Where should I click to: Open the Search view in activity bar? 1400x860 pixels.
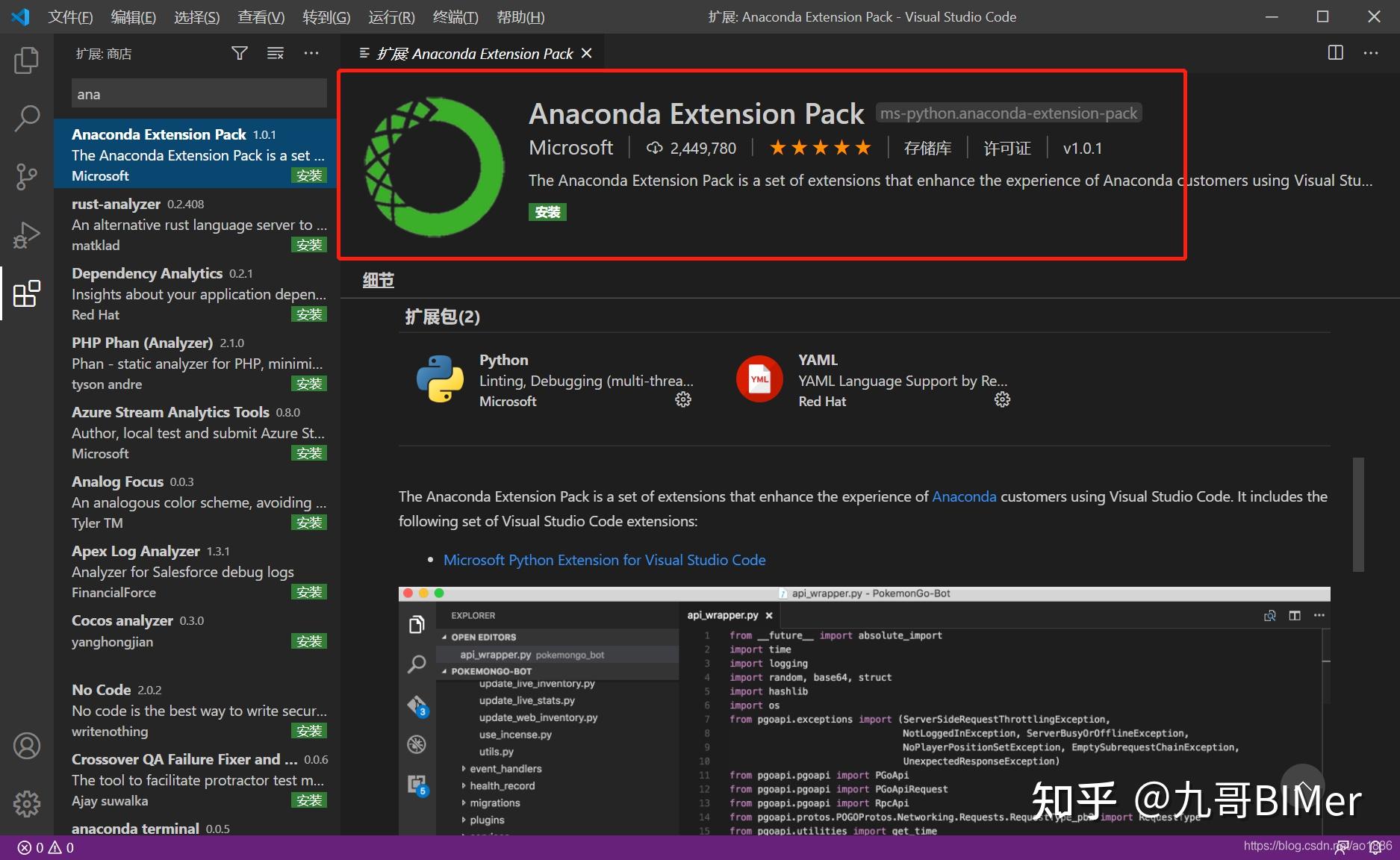26,118
